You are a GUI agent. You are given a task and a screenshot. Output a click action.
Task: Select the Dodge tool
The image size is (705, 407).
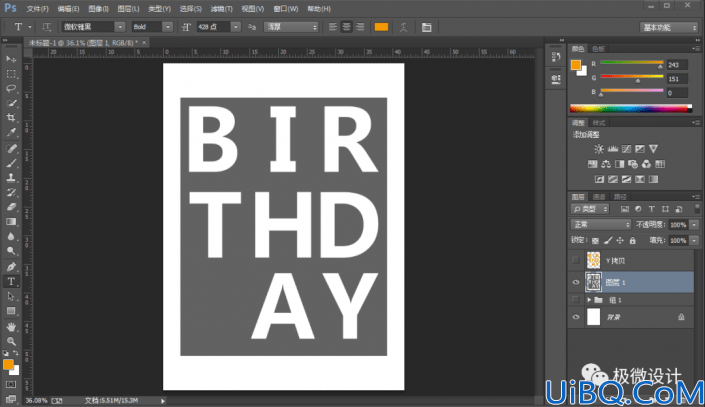[11, 251]
